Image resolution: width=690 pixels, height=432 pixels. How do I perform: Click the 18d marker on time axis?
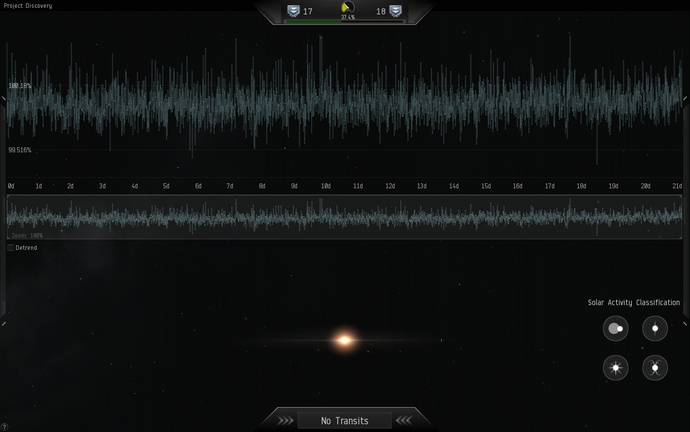[581, 186]
